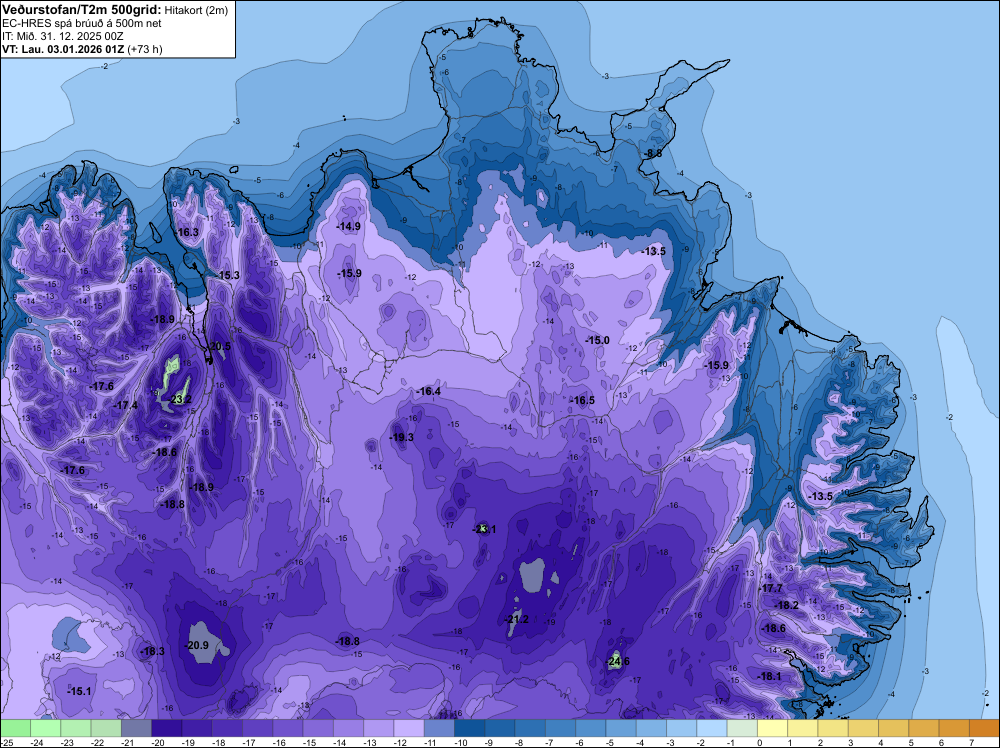Click the legend color cell between -25 and -24
The image size is (1000, 748).
click(15, 728)
